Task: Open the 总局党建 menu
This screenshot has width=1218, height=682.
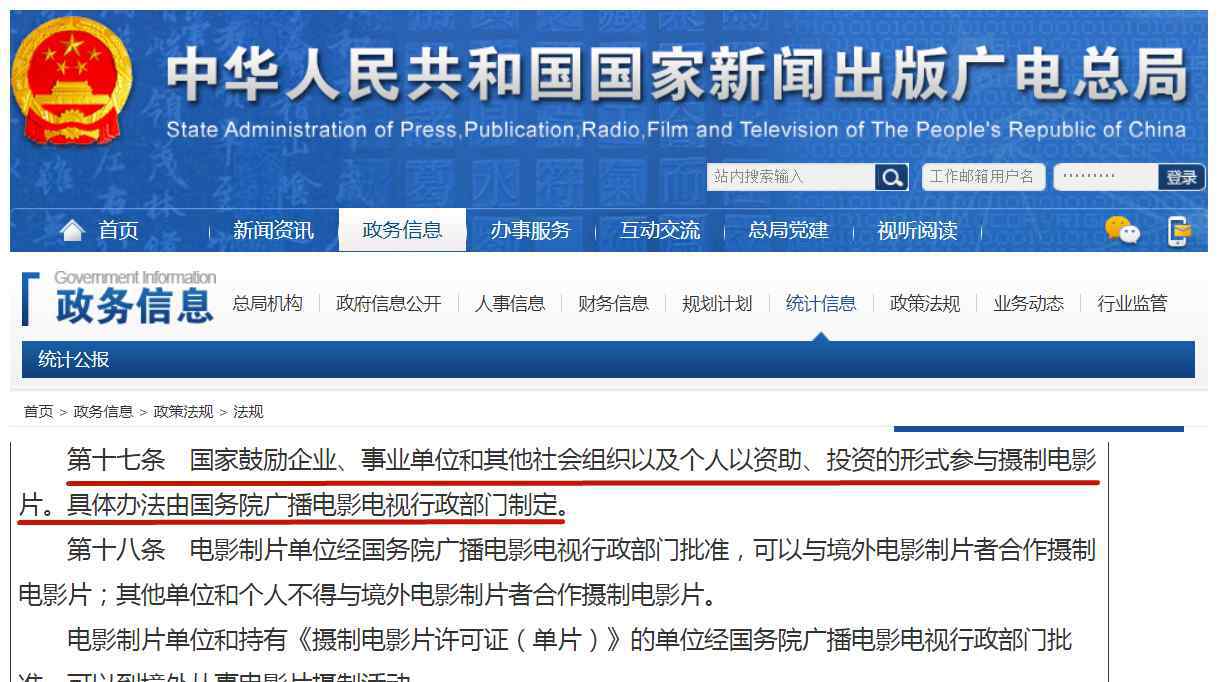Action: click(788, 231)
